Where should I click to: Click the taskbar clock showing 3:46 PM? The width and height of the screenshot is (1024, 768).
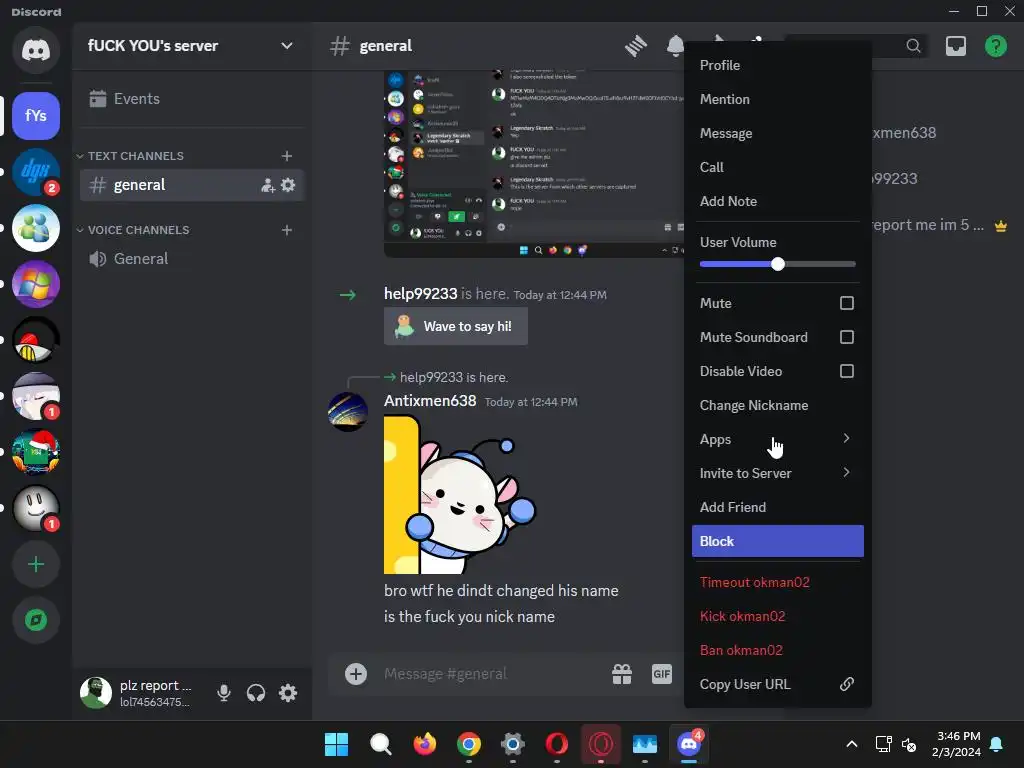957,744
